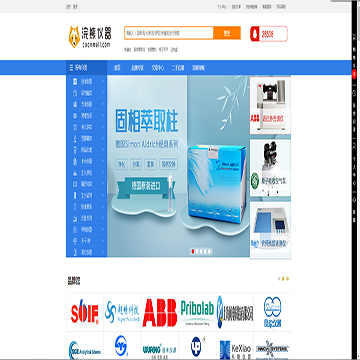Click the 德国原装进口 ribbon on the banner
The image size is (360, 360).
[x=146, y=186]
